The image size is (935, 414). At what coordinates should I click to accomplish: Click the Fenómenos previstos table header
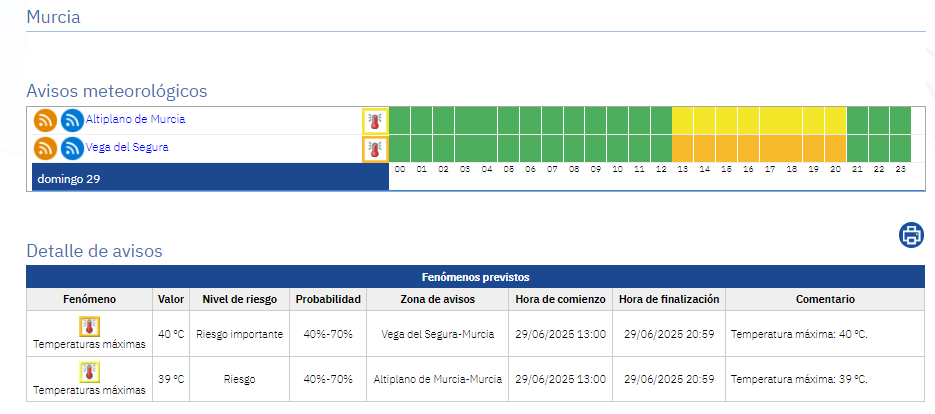[475, 276]
